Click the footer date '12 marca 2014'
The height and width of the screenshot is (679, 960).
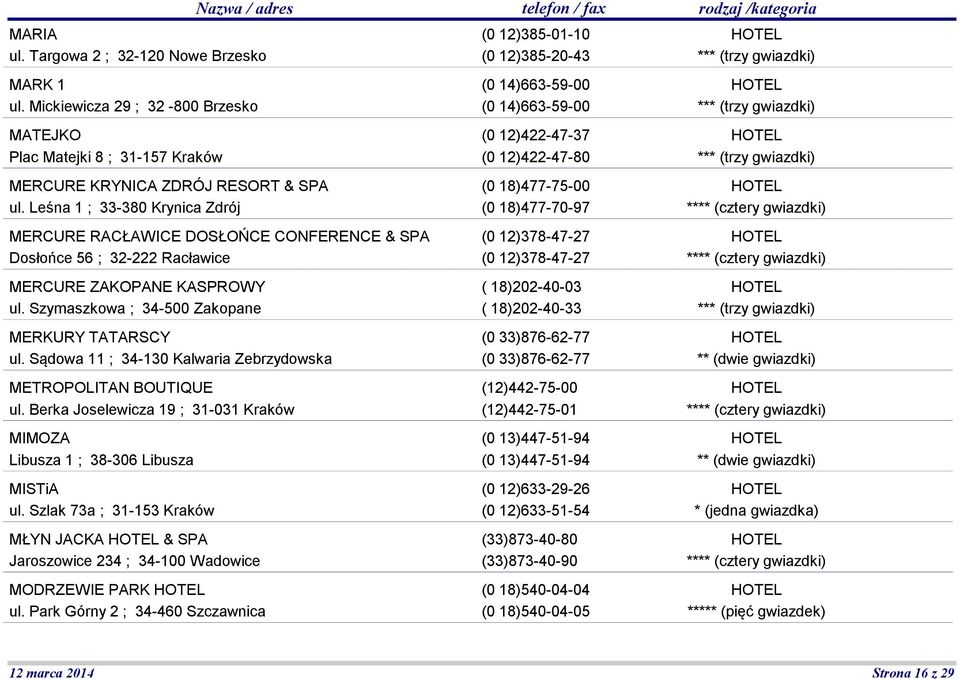[51, 672]
